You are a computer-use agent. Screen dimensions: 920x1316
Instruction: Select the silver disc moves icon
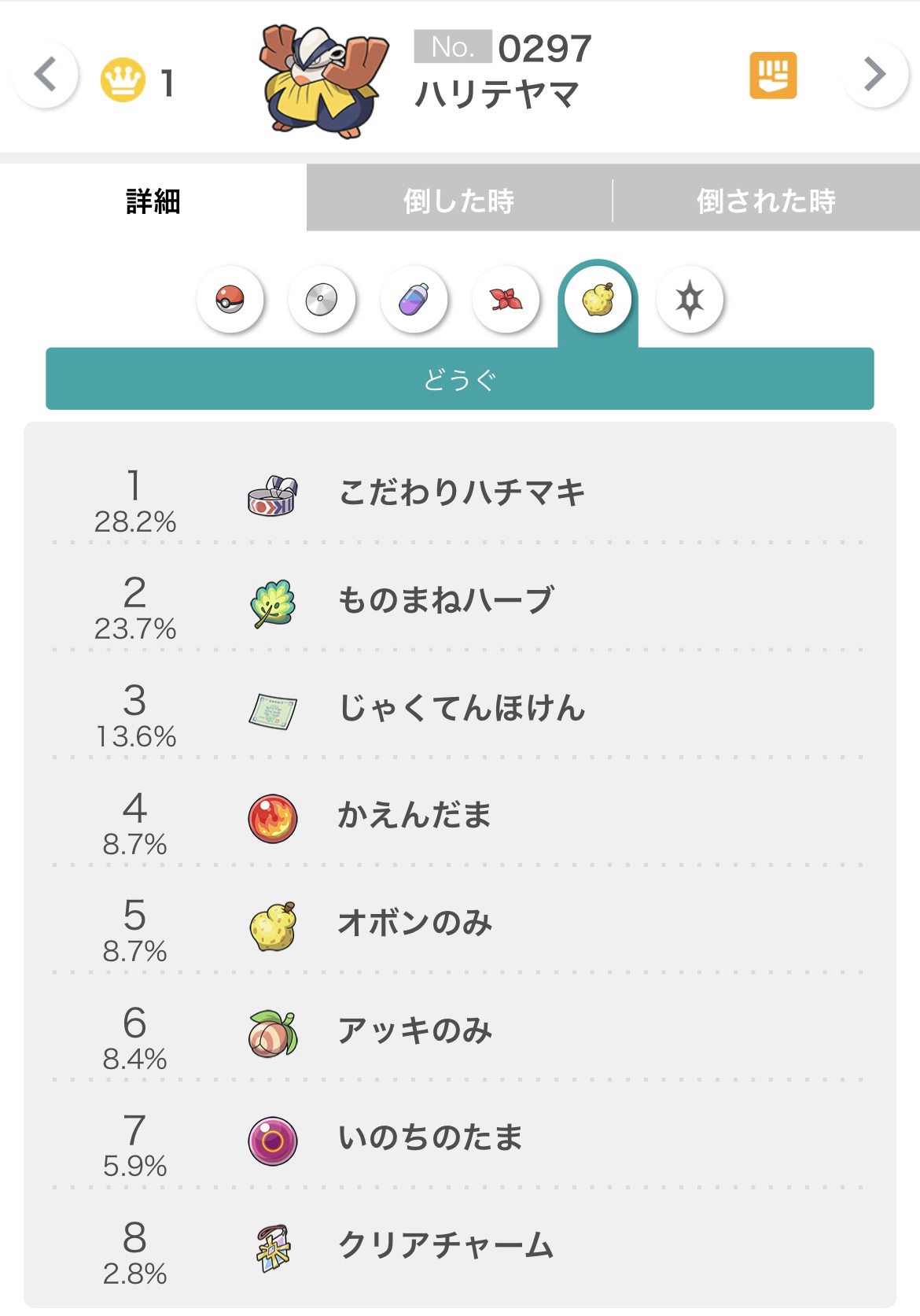click(x=322, y=300)
